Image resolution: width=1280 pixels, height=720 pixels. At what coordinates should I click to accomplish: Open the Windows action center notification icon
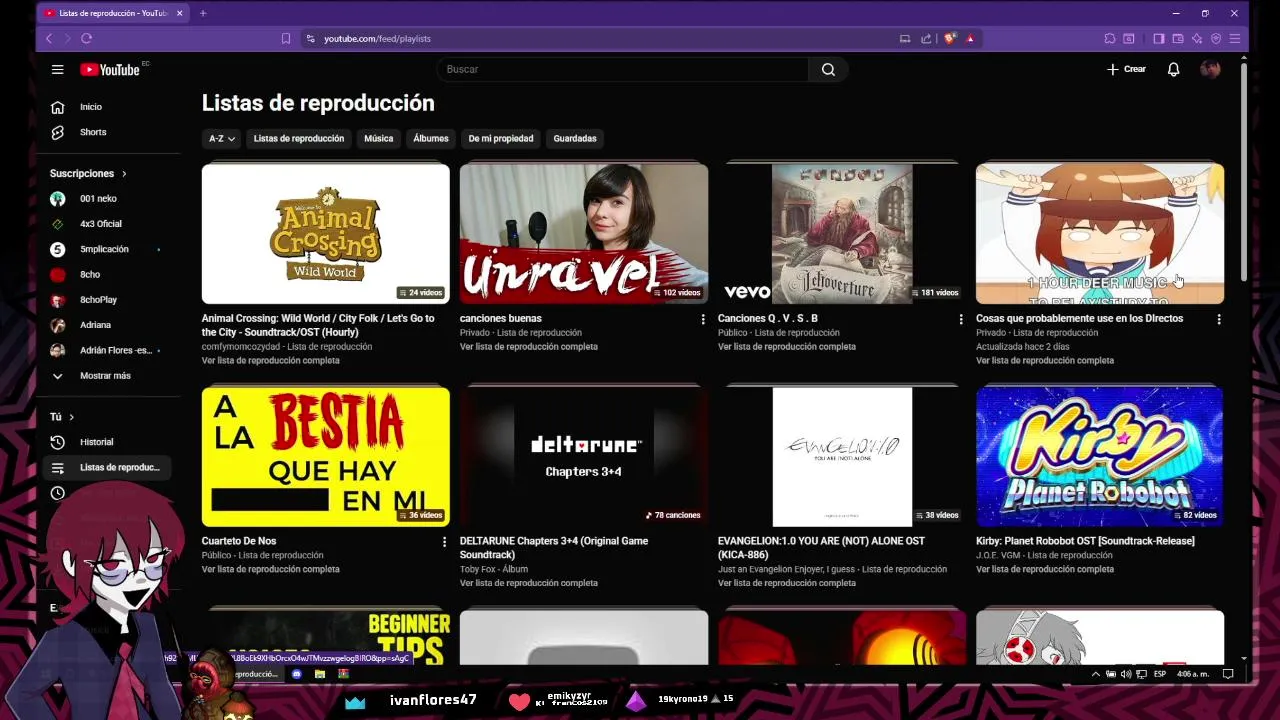[x=1228, y=674]
